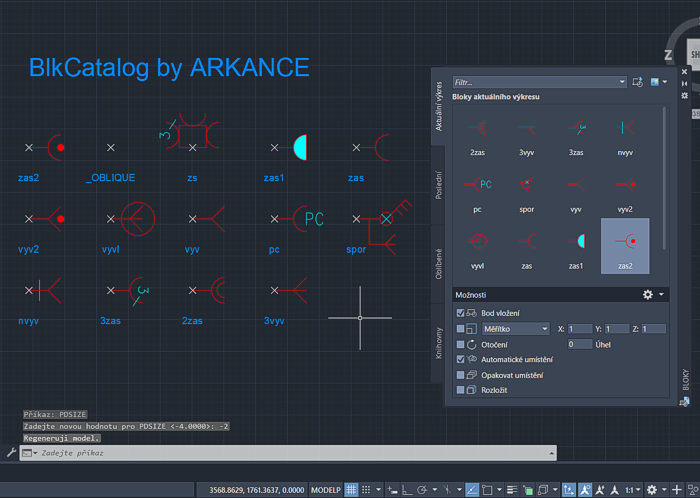Open the command line customize wrench
This screenshot has height=498, width=700.
11,453
